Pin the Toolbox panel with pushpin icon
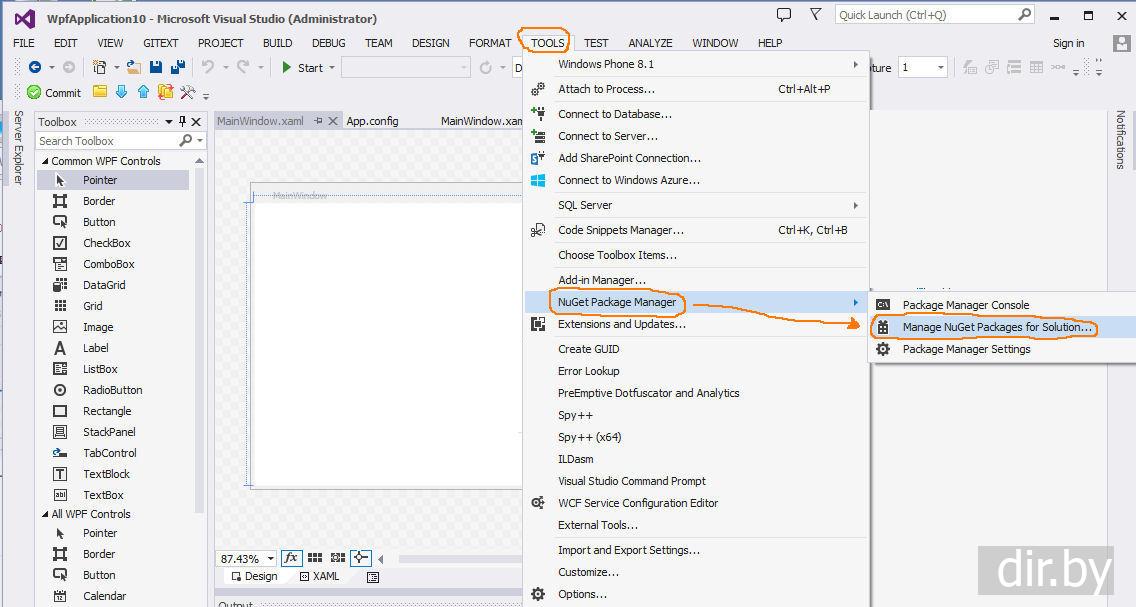Image resolution: width=1136 pixels, height=607 pixels. [x=182, y=121]
